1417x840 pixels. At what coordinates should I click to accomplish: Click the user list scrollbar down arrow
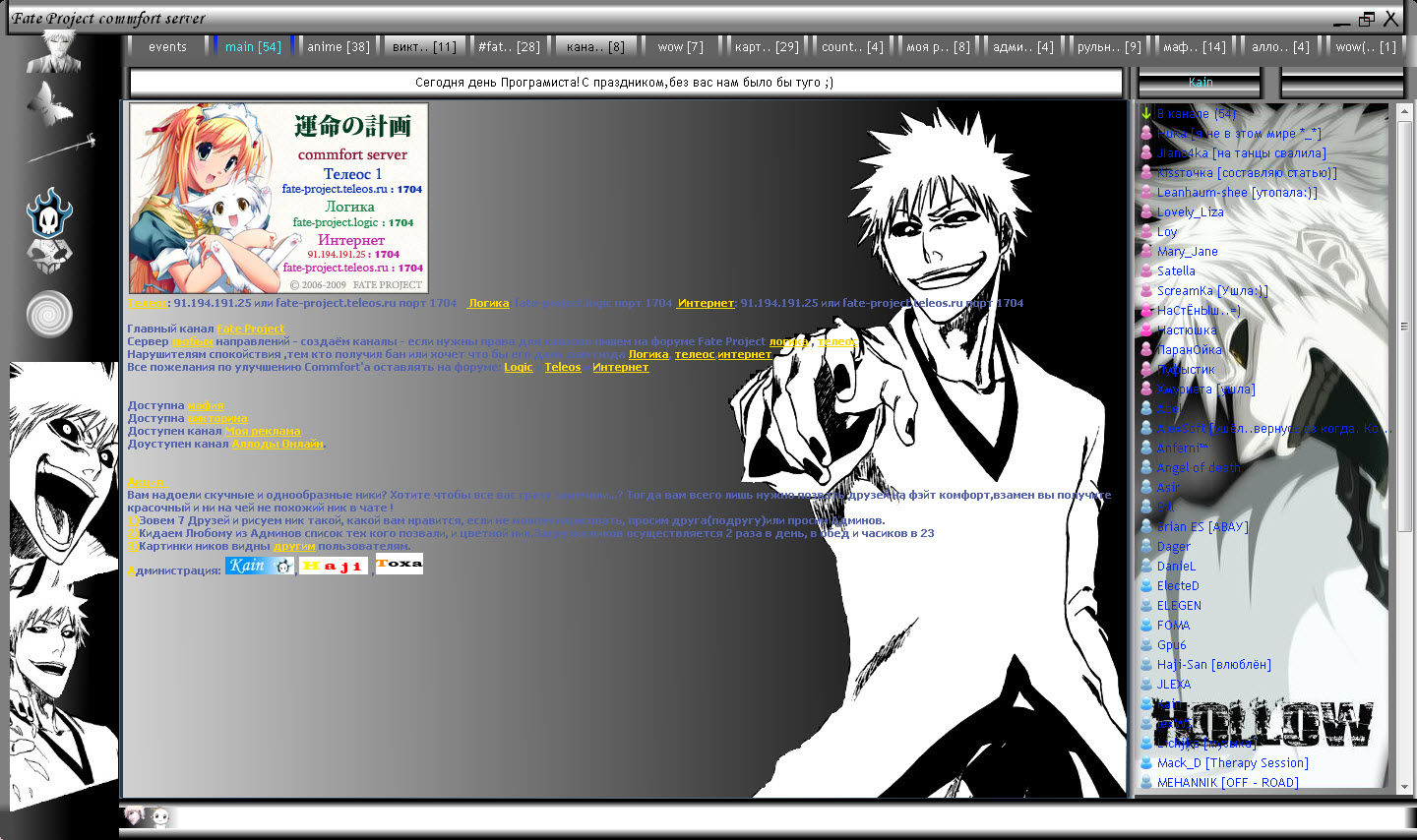pos(1404,787)
